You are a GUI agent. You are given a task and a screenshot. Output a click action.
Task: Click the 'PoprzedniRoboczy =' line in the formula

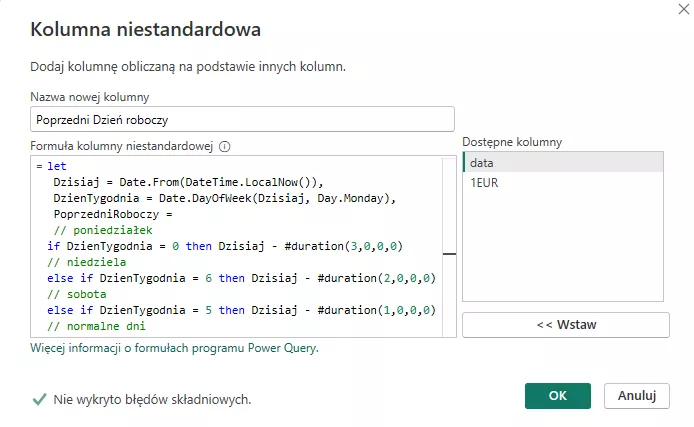(x=113, y=214)
